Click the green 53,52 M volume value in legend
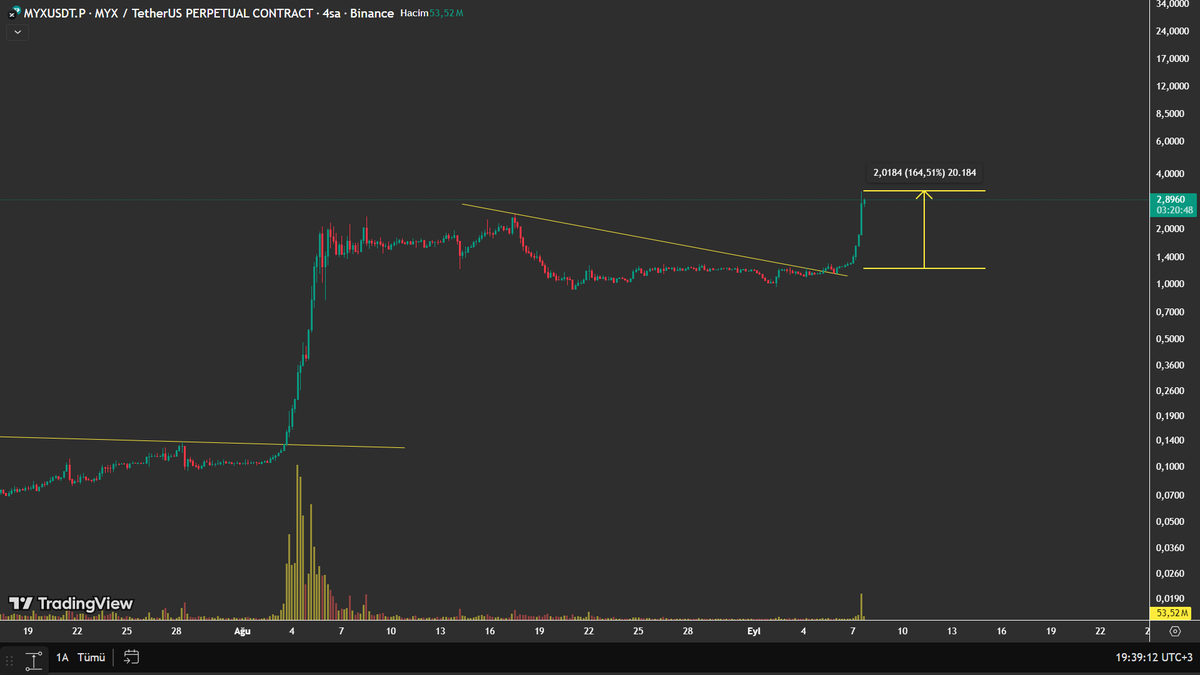1200x675 pixels. (445, 14)
